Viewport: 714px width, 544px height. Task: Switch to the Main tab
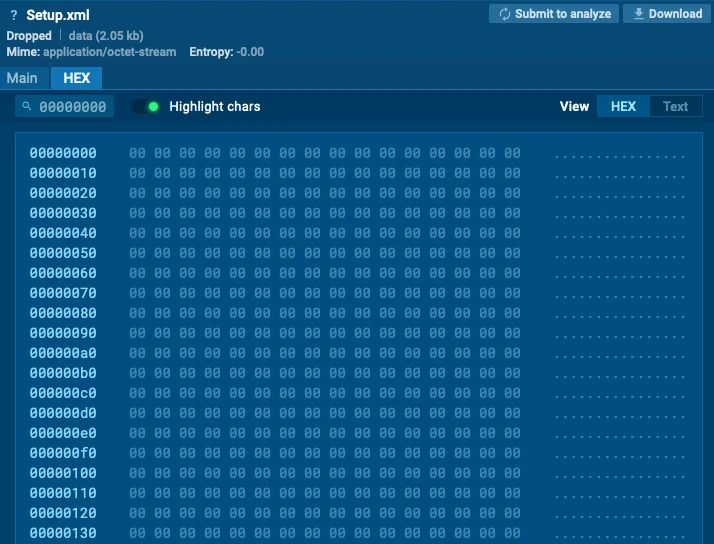coord(22,78)
